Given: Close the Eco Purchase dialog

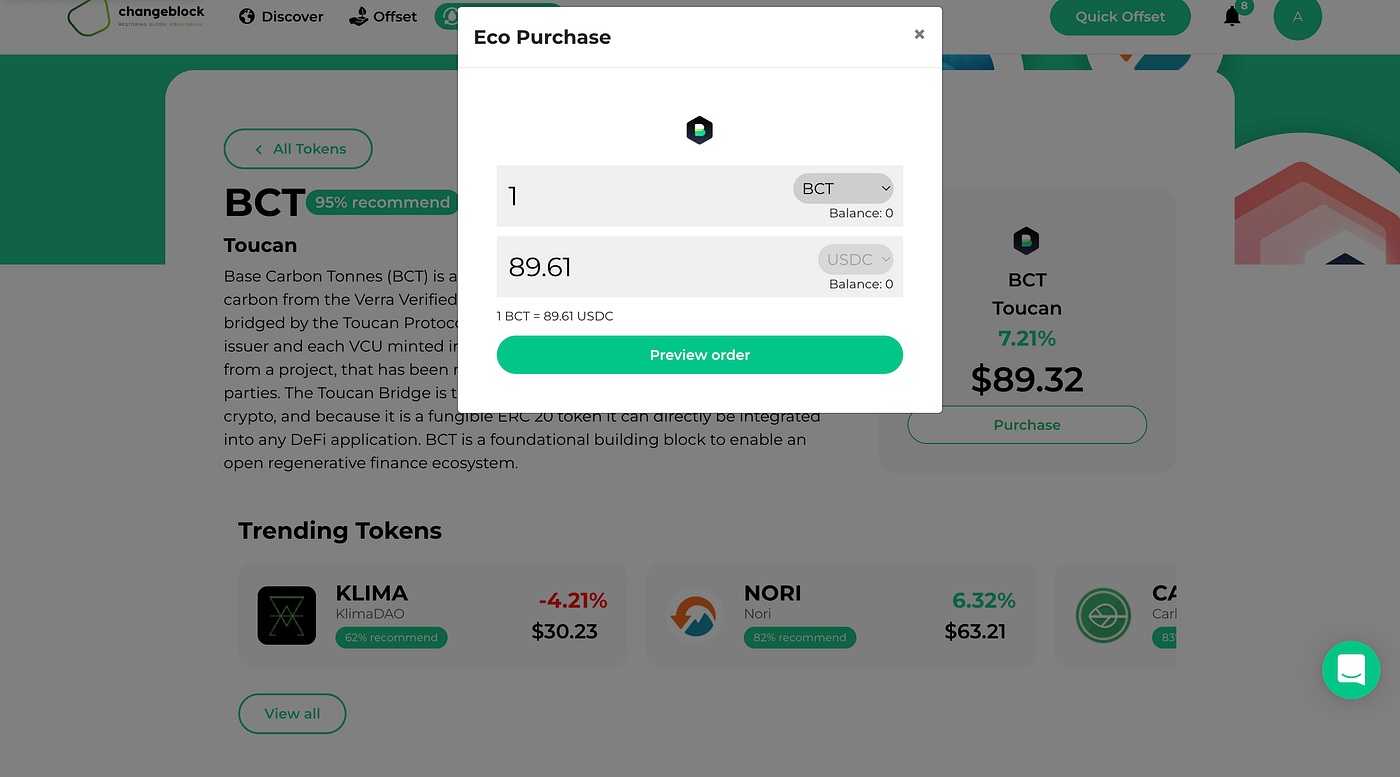Looking at the screenshot, I should (919, 34).
